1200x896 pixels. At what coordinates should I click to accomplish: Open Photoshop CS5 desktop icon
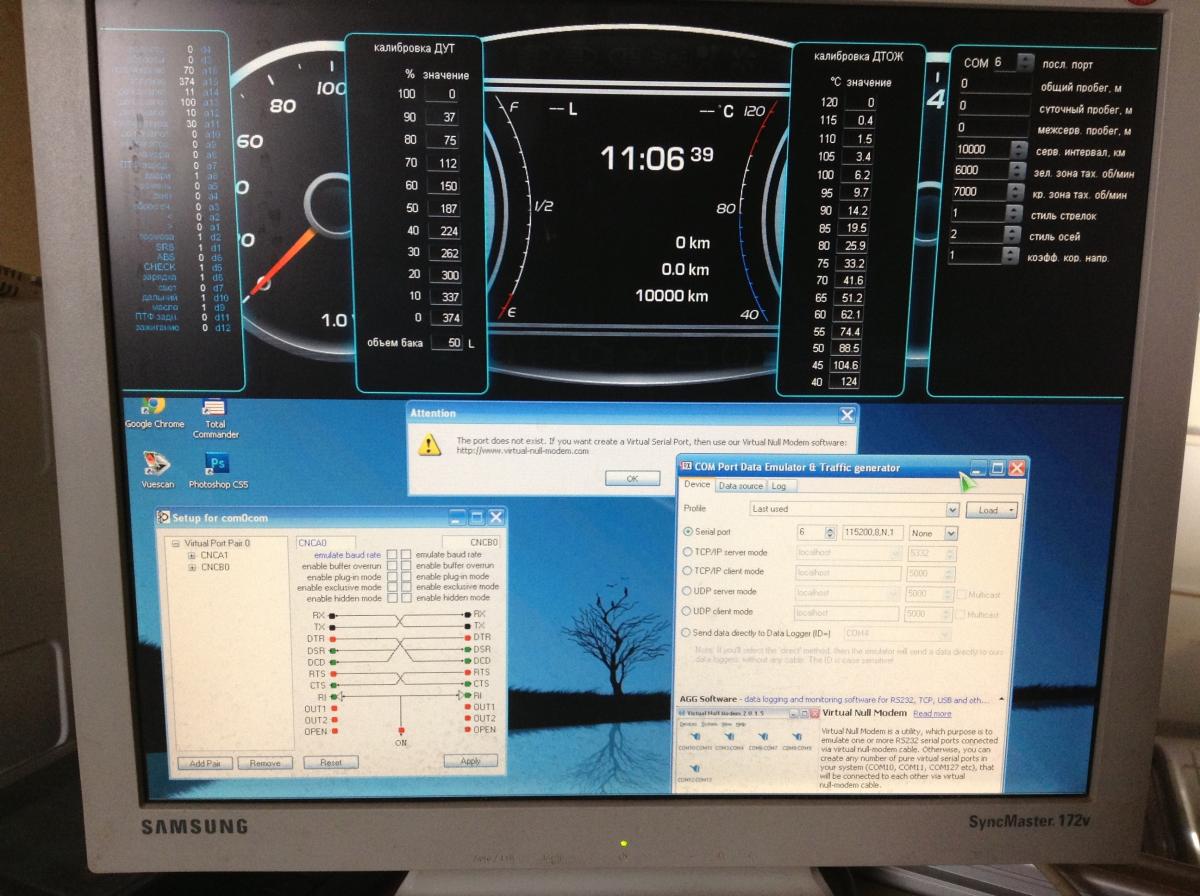click(x=217, y=465)
